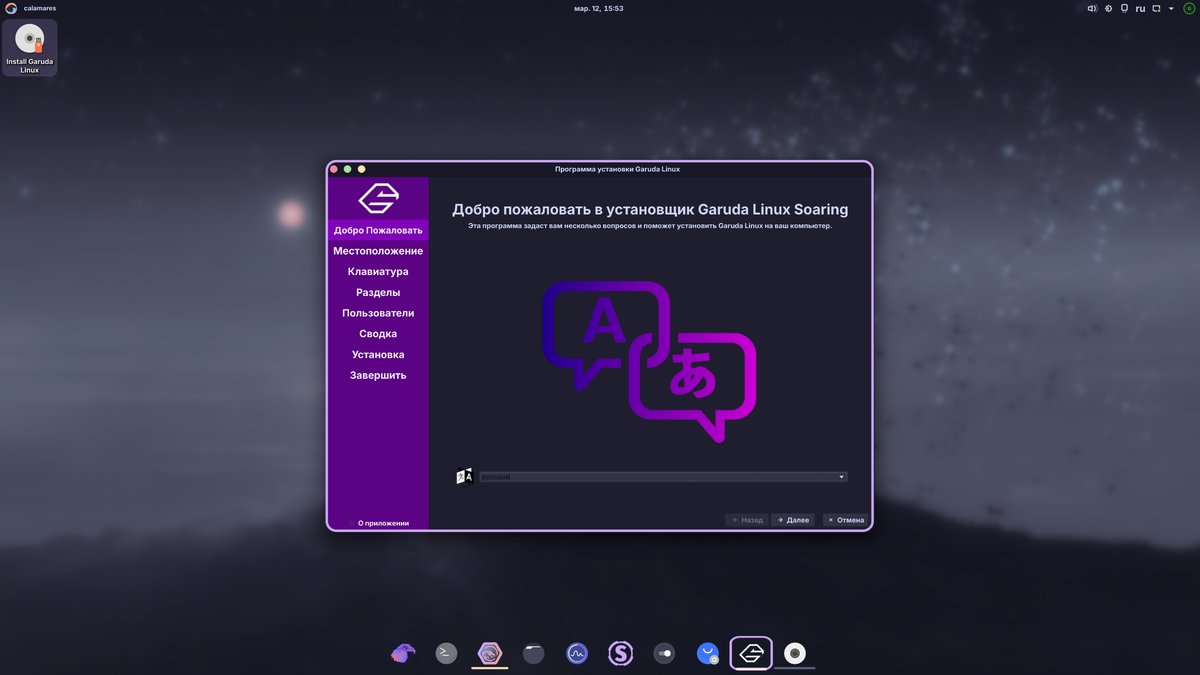
Task: Click the purple S app in dock
Action: point(621,653)
